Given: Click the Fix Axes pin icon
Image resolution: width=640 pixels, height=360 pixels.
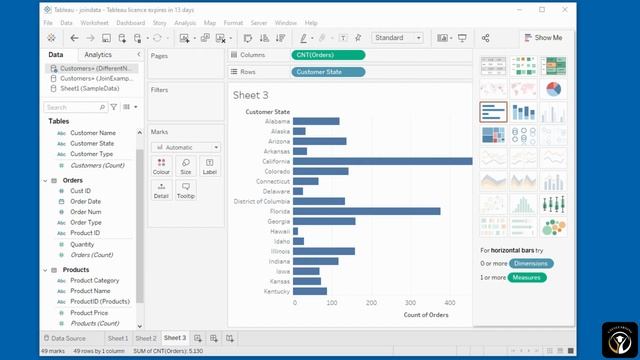Looking at the screenshot, I should (358, 38).
